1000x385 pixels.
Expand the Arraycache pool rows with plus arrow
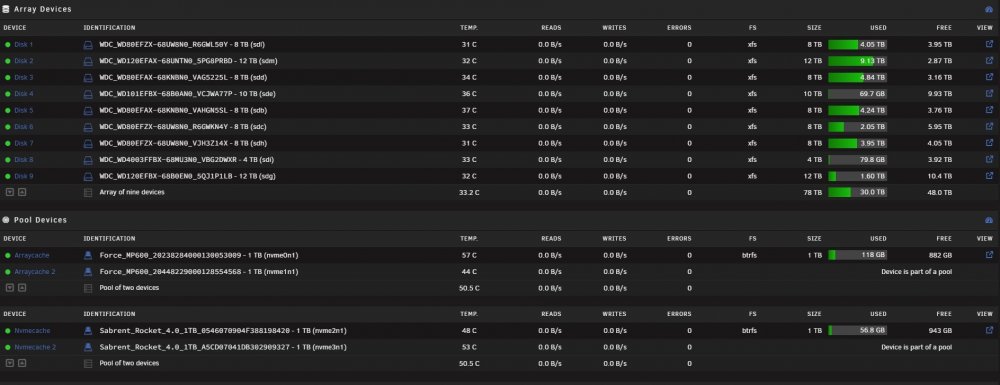22,288
